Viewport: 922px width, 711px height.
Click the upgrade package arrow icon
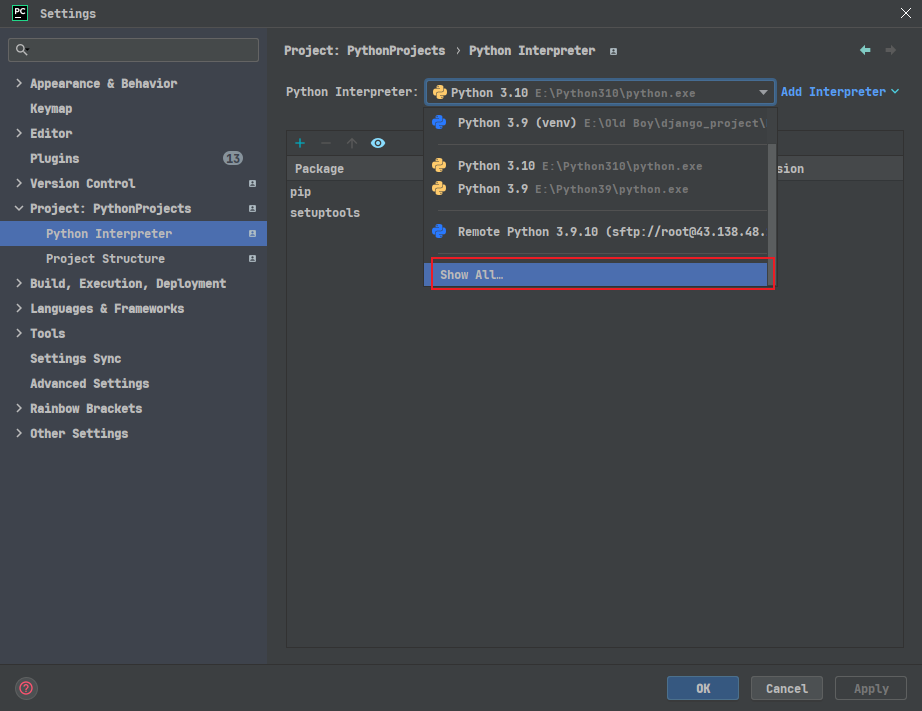click(352, 143)
